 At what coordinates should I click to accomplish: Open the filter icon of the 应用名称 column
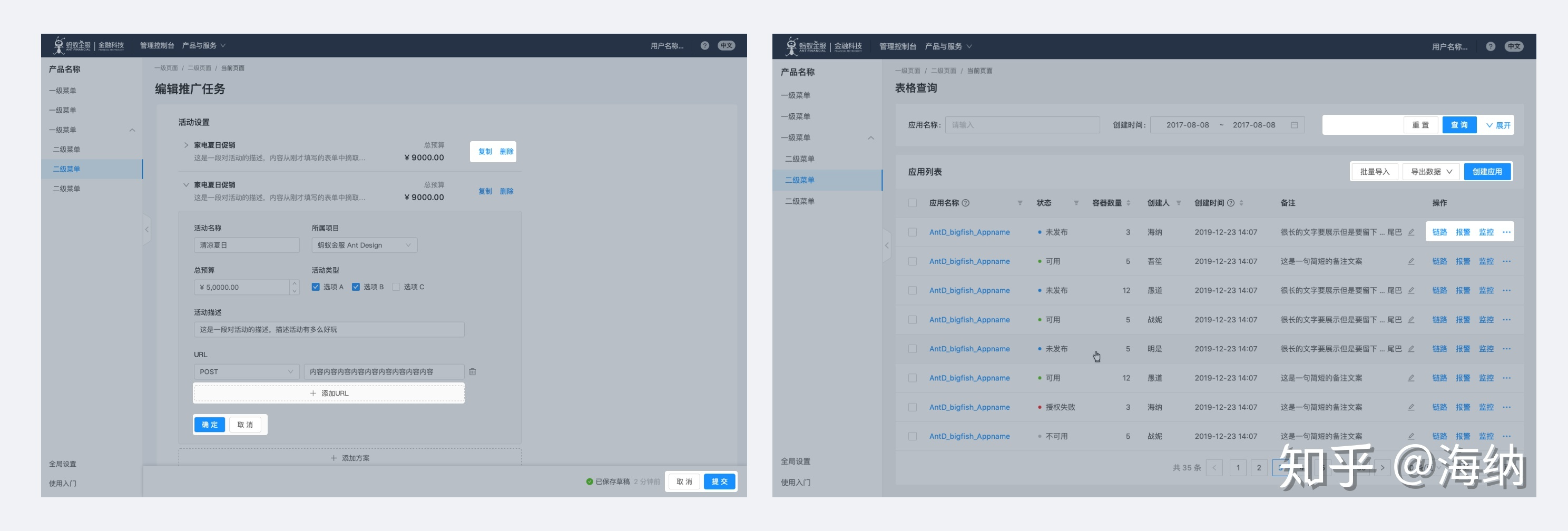[x=1020, y=203]
